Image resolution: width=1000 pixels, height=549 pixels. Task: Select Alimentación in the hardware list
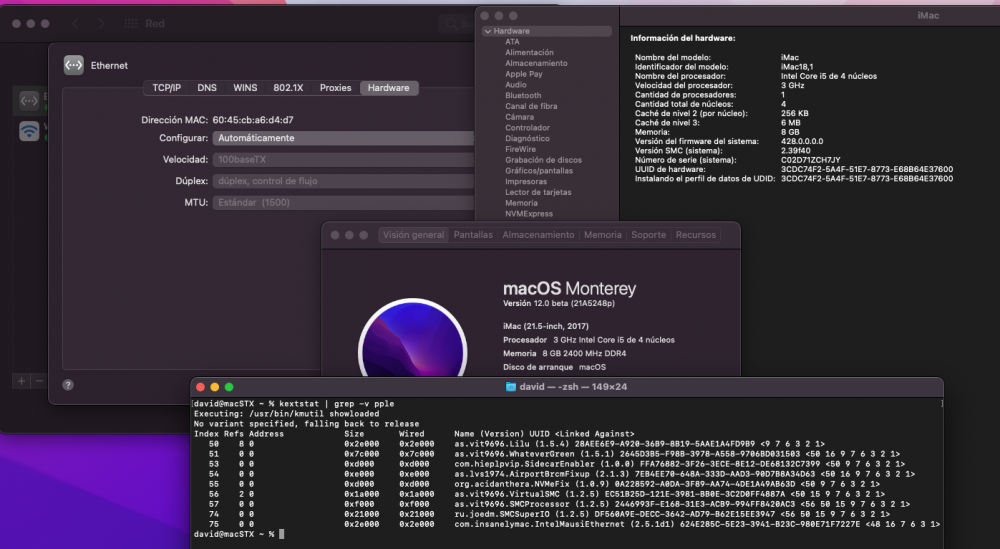tap(529, 52)
